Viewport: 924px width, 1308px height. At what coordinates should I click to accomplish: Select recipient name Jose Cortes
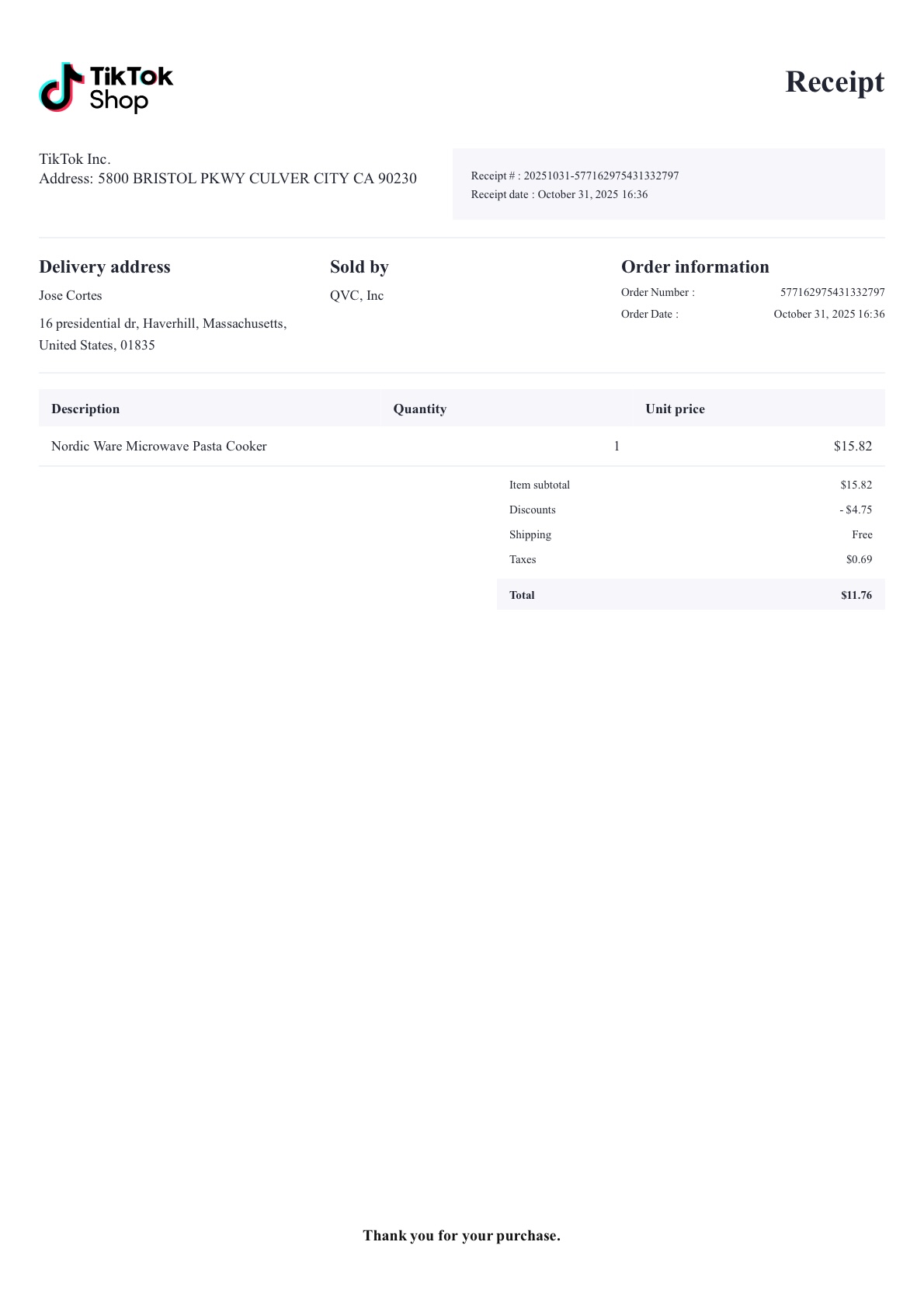tap(71, 296)
